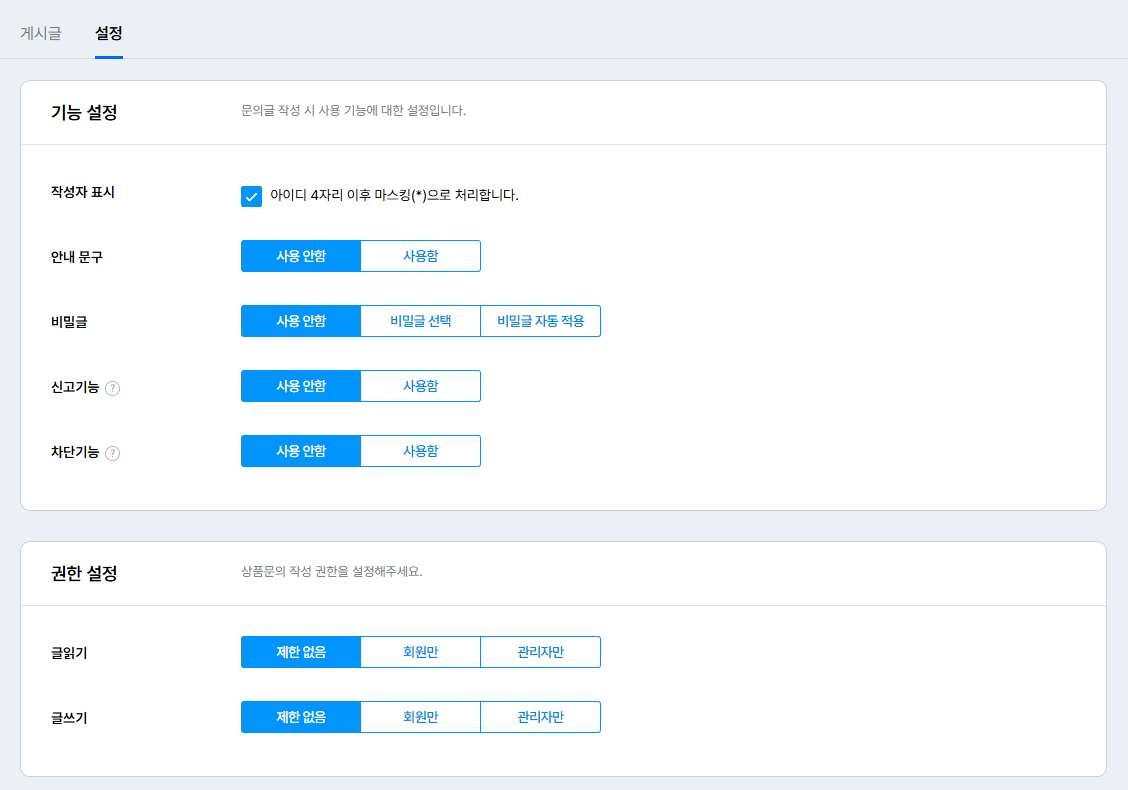Set 글쓰기 to 회원만

pyautogui.click(x=420, y=717)
